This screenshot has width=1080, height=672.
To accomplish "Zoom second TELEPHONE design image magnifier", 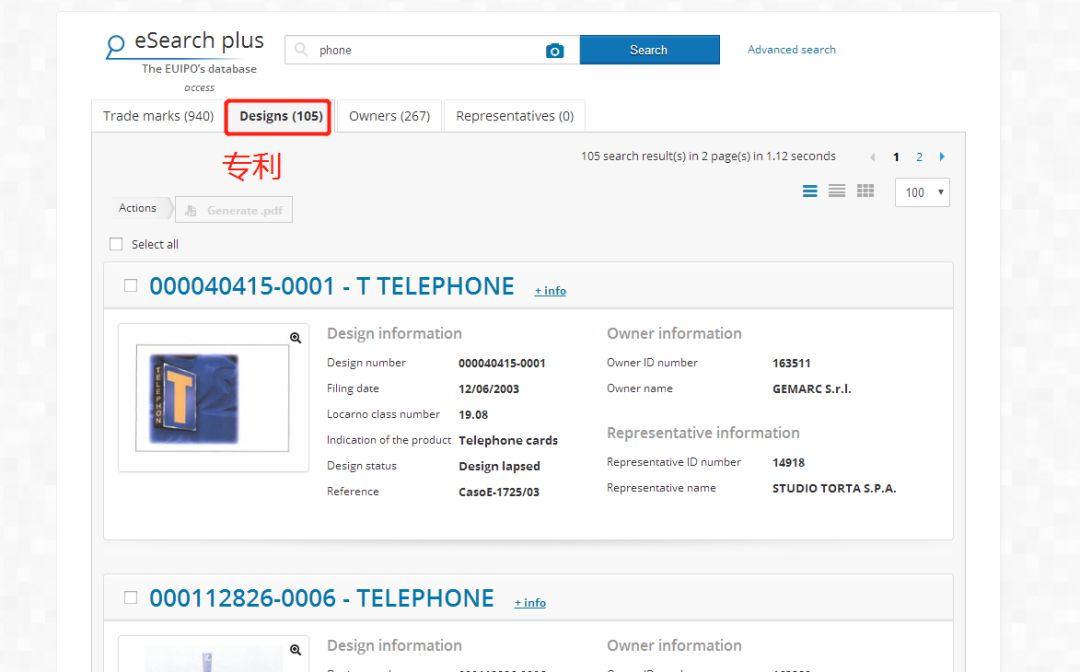I will 295,649.
